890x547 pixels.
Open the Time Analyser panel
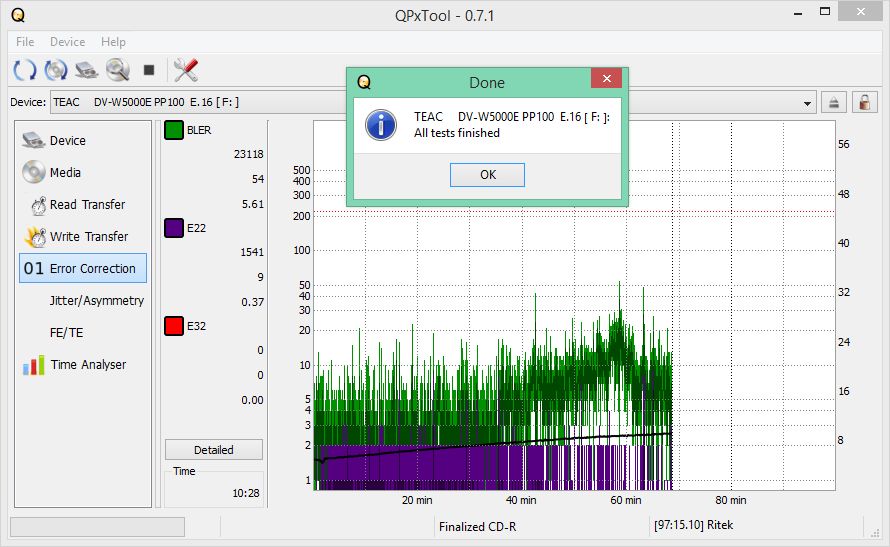[83, 365]
